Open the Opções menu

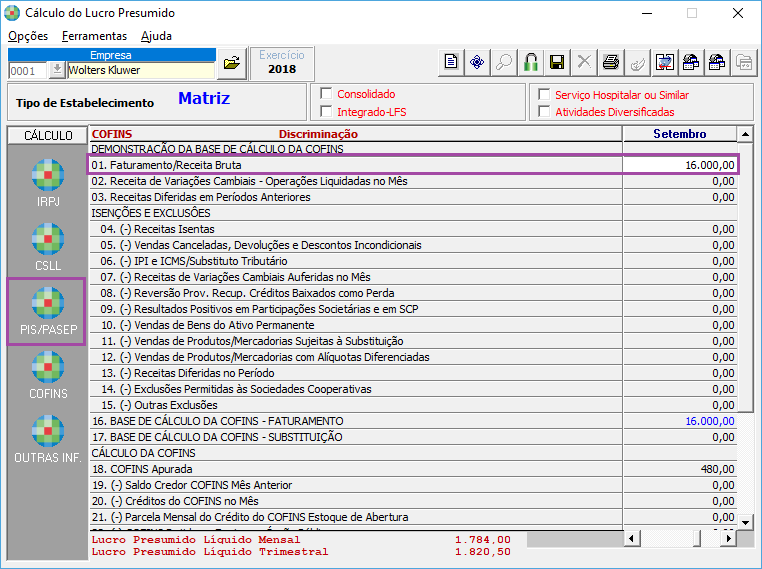(x=28, y=36)
